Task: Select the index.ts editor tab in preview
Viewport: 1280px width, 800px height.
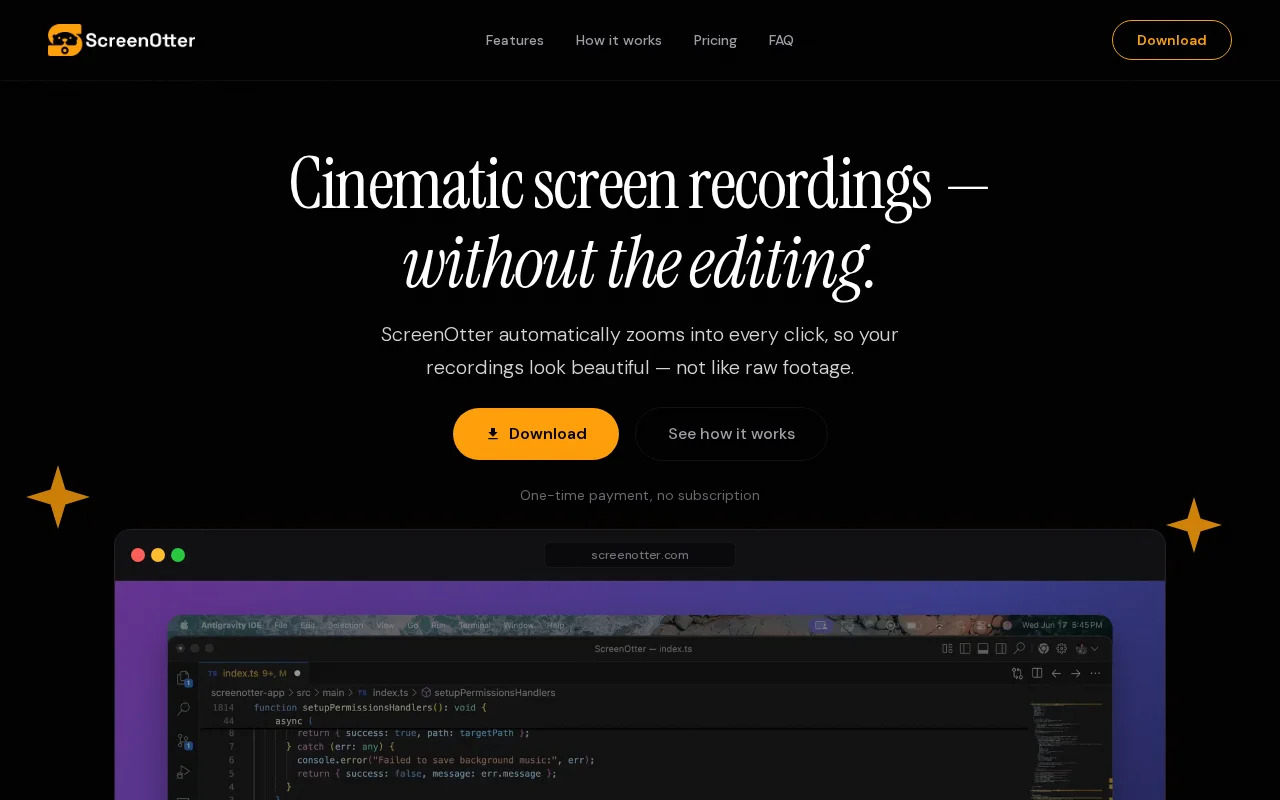Action: (254, 673)
